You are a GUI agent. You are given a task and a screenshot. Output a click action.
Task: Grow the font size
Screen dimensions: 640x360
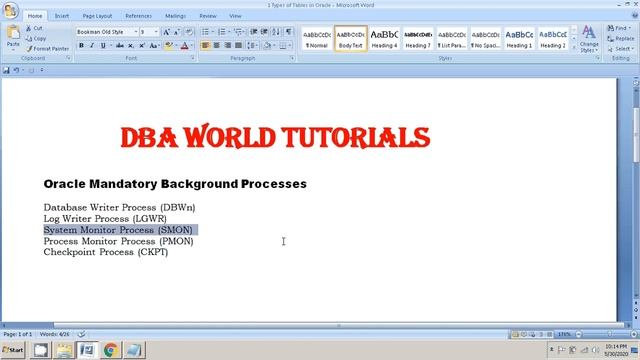pyautogui.click(x=166, y=32)
